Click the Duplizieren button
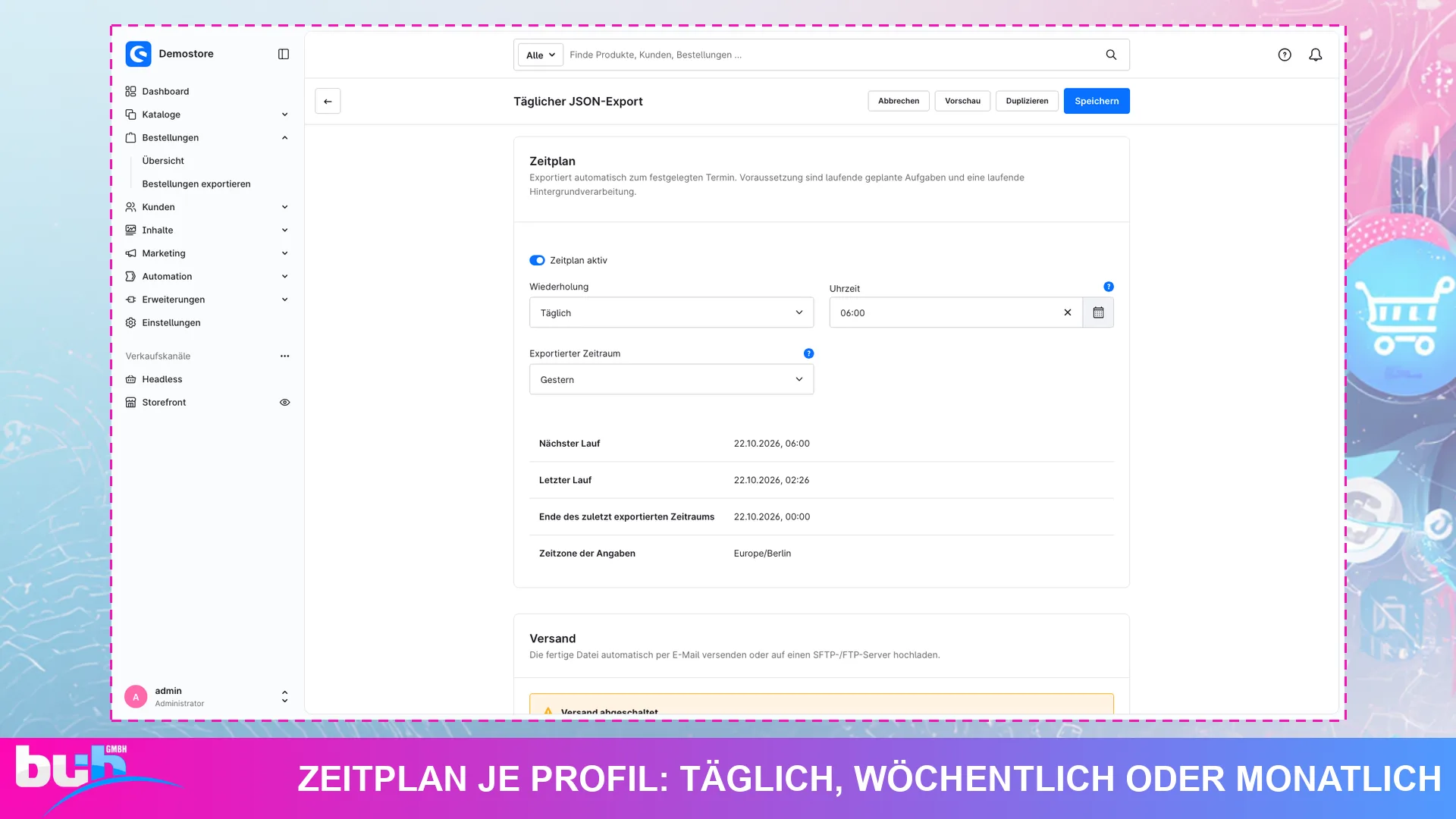 [x=1027, y=101]
